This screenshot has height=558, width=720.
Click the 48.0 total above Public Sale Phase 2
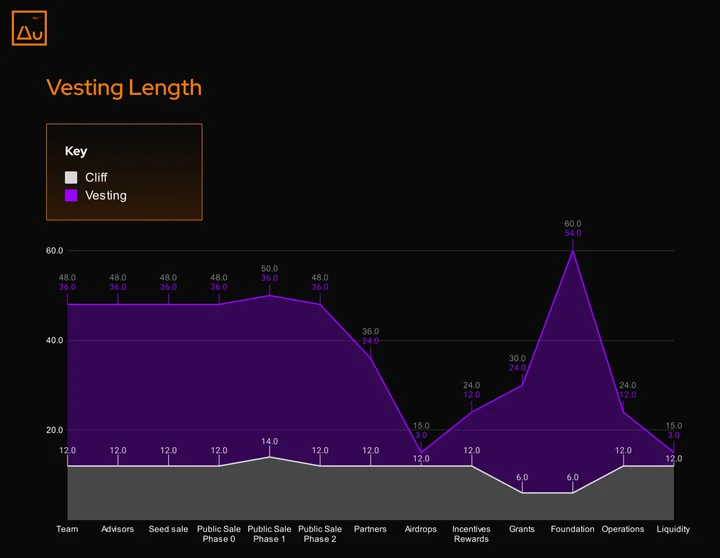320,277
